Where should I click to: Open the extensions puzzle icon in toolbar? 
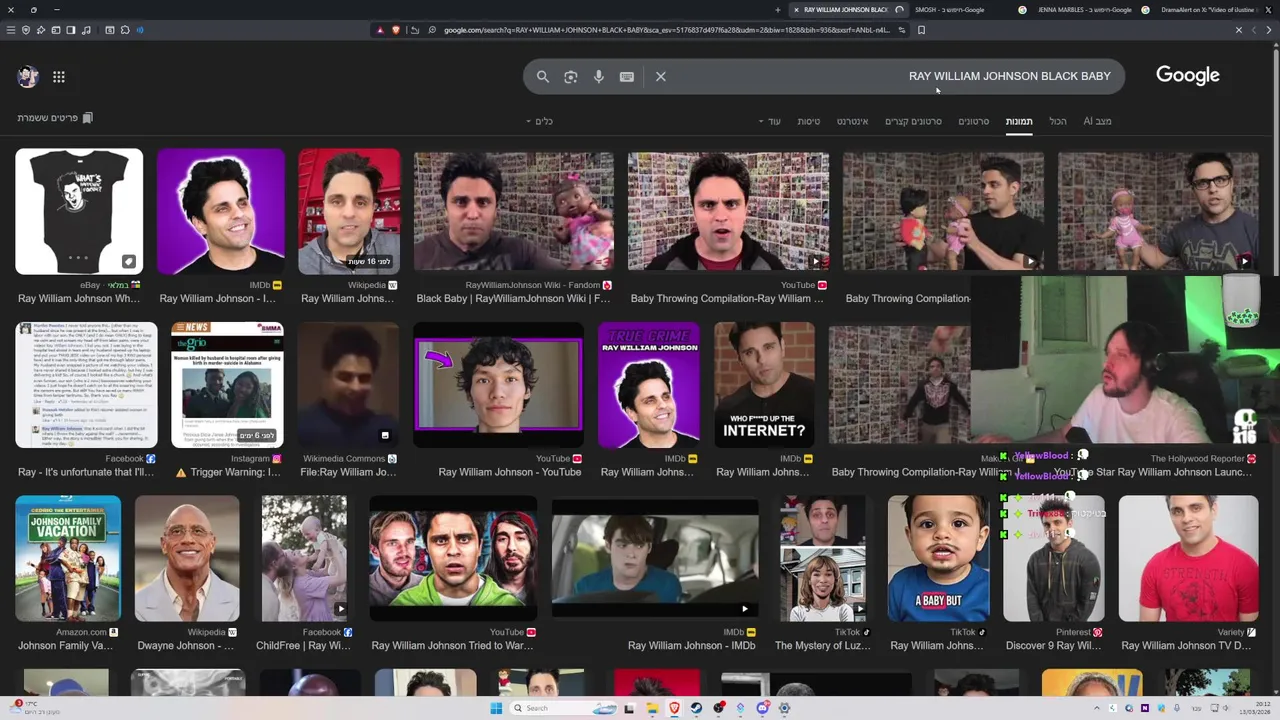coord(125,30)
